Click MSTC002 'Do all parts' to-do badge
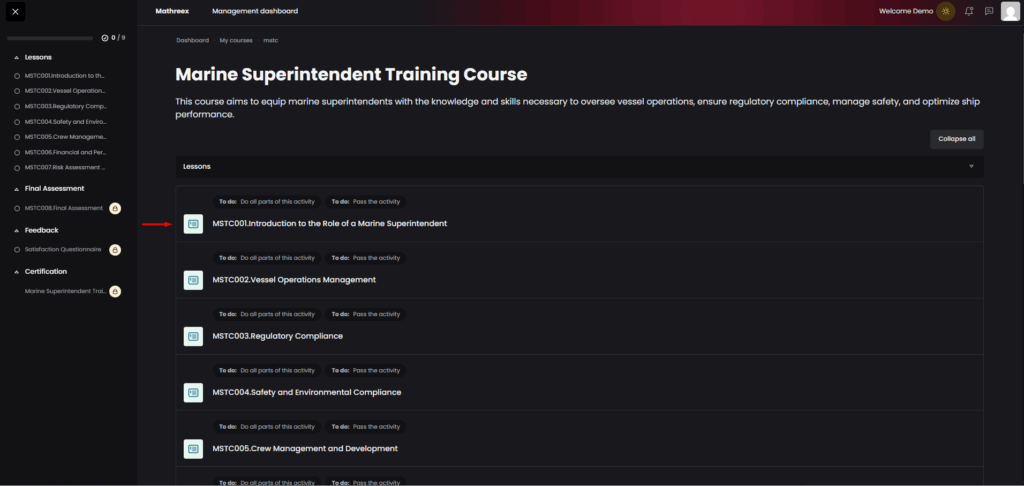Viewport: 1024px width, 486px height. (266, 258)
